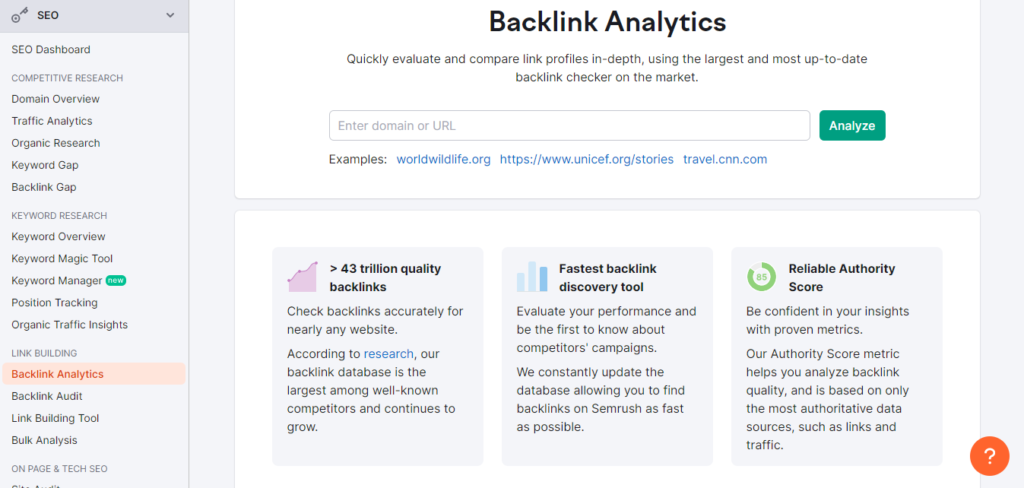Open SEO Dashboard
This screenshot has height=488, width=1024.
click(x=51, y=50)
